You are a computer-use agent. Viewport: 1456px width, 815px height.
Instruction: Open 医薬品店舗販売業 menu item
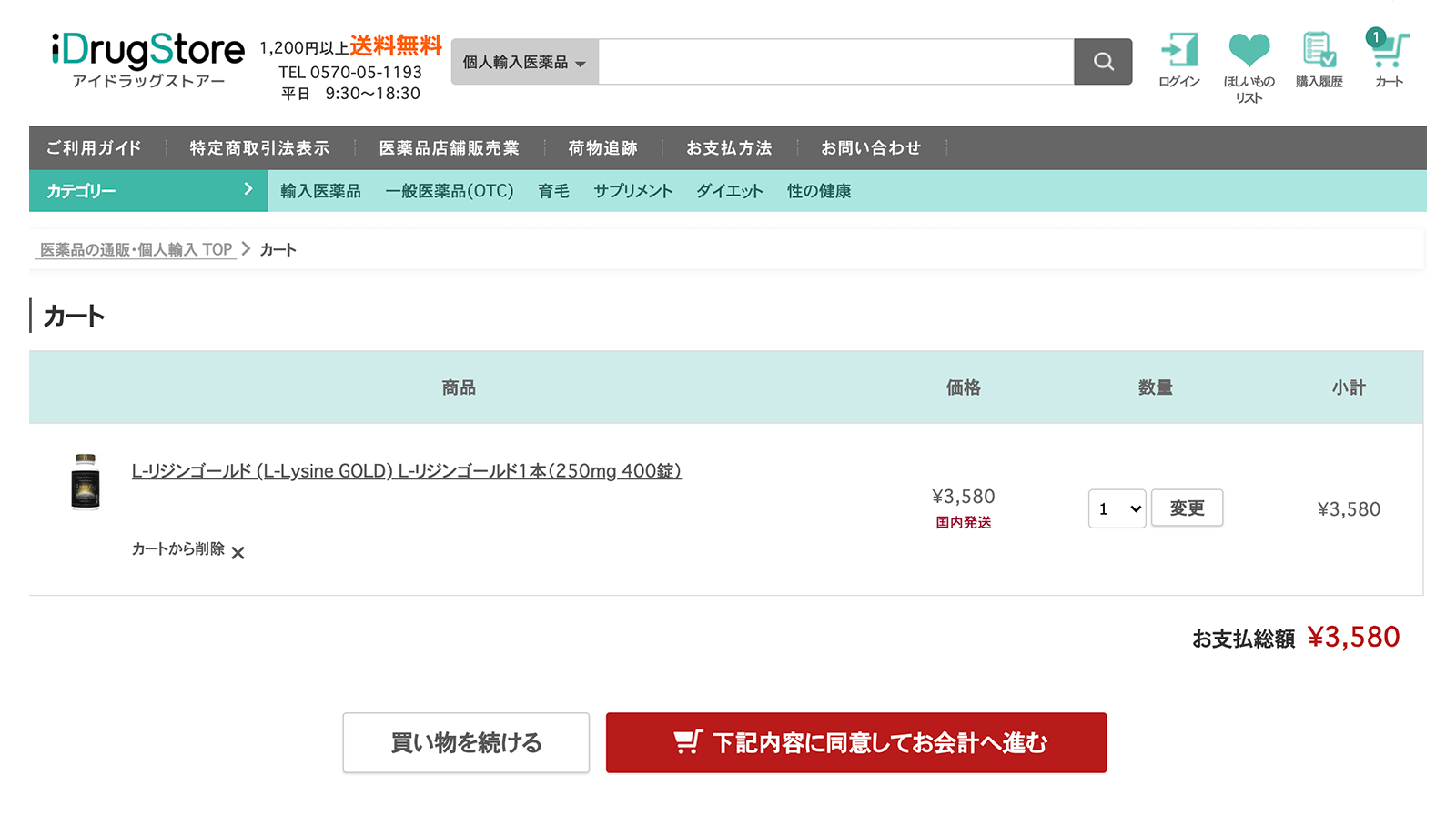click(x=449, y=147)
